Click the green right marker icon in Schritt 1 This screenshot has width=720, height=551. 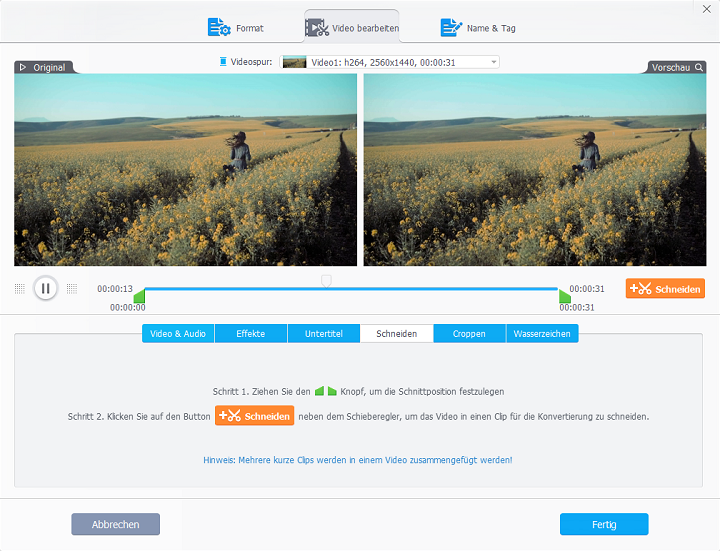(x=332, y=391)
